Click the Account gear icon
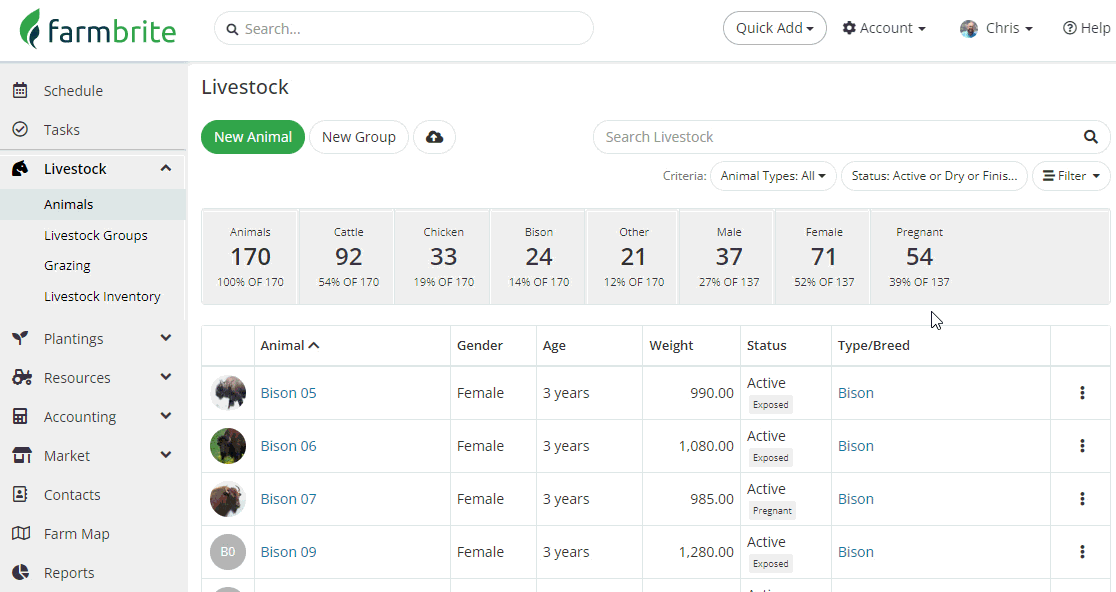1116x592 pixels. (849, 28)
